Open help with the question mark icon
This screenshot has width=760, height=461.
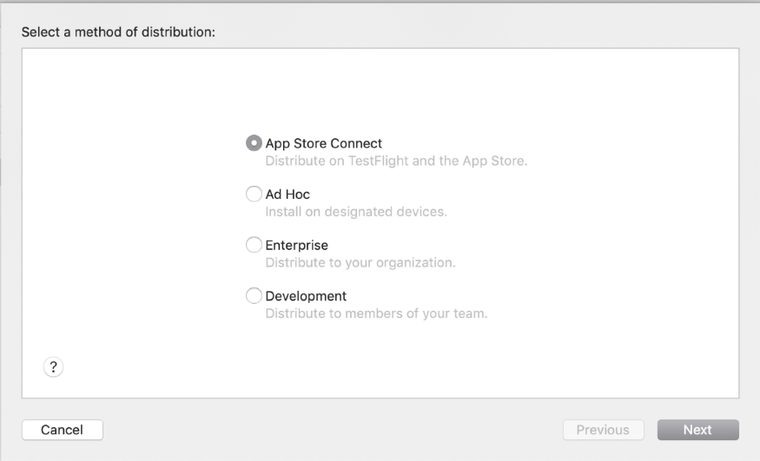(54, 367)
